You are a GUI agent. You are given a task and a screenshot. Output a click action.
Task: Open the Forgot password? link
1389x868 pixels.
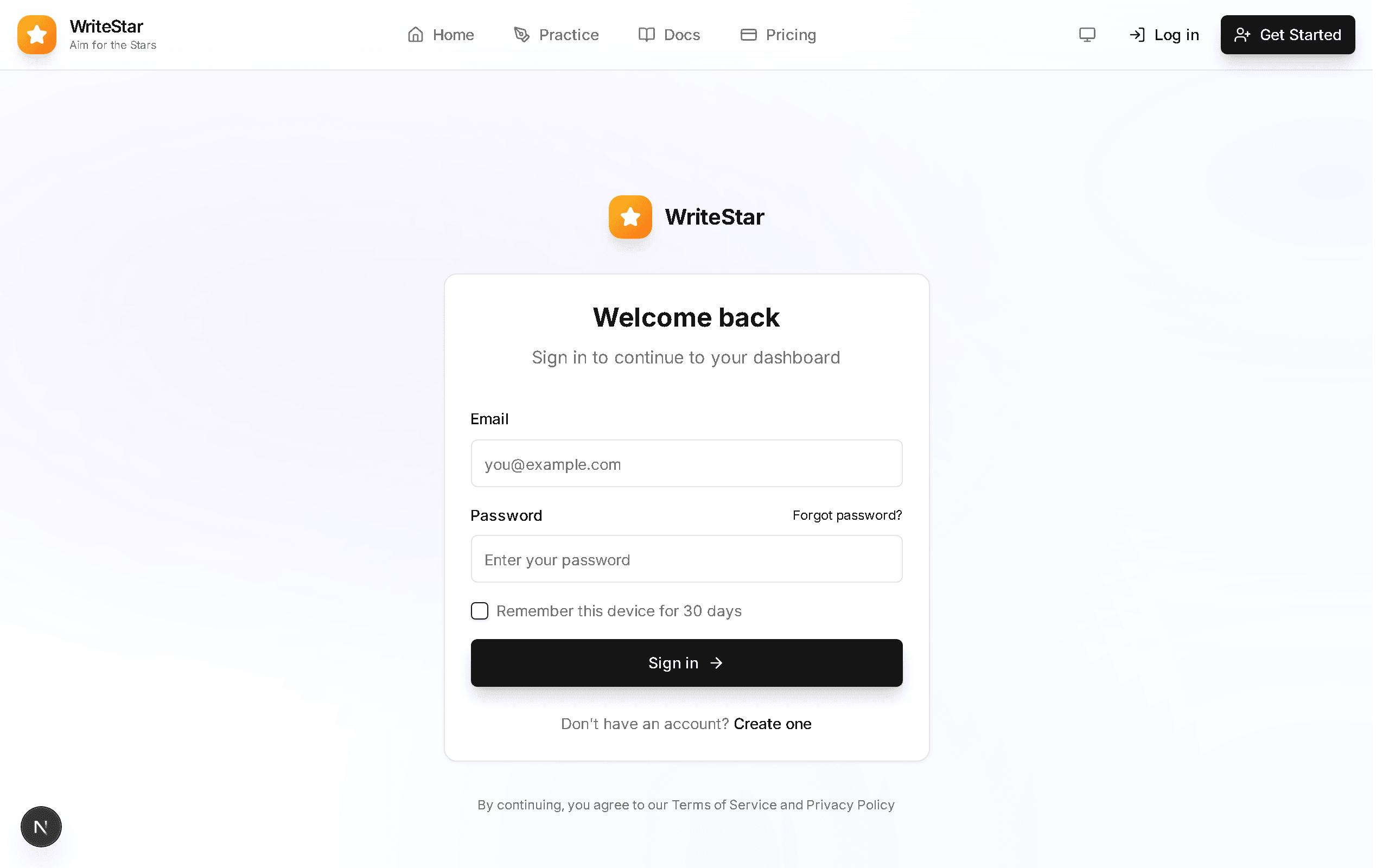click(847, 515)
